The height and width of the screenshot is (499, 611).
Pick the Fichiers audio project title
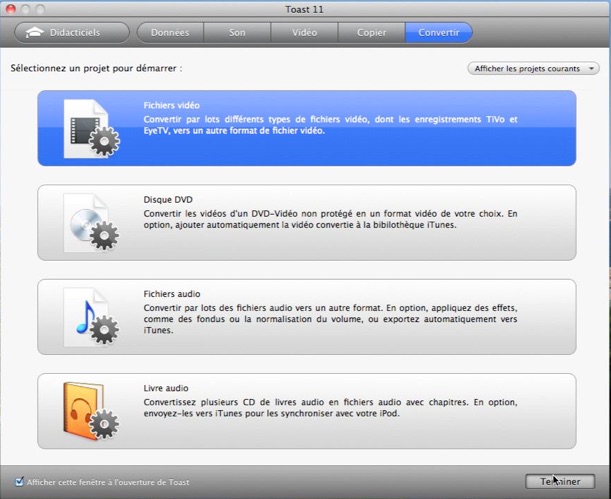point(172,294)
